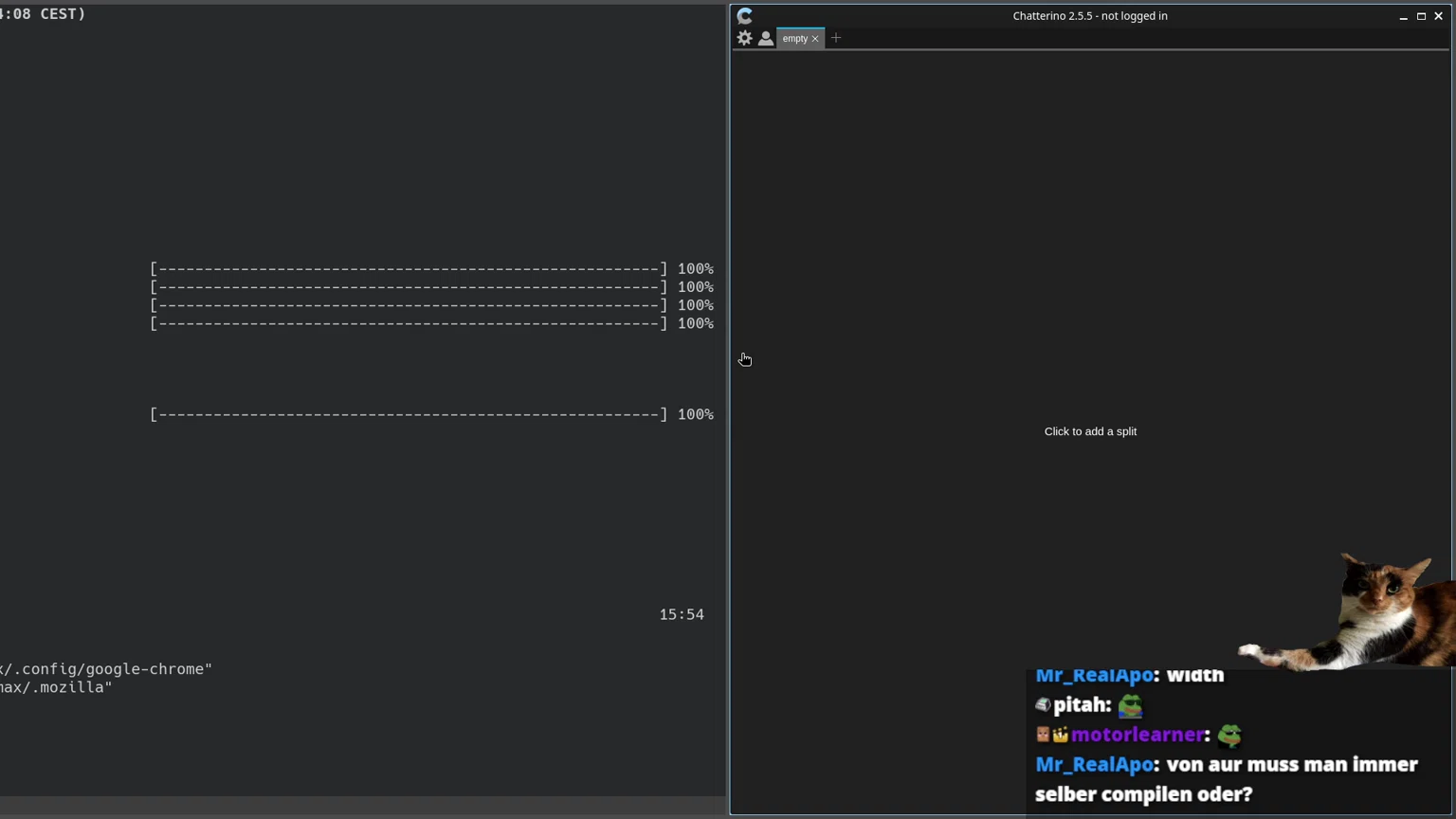Click the frog emote after motorlearner's name
The height and width of the screenshot is (819, 1456).
[x=1229, y=736]
